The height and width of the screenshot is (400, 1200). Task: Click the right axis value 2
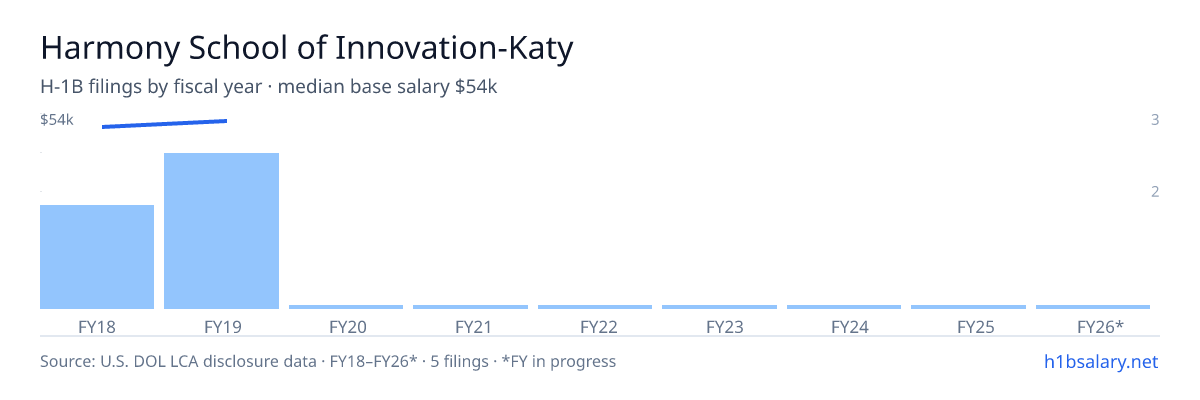click(1155, 192)
